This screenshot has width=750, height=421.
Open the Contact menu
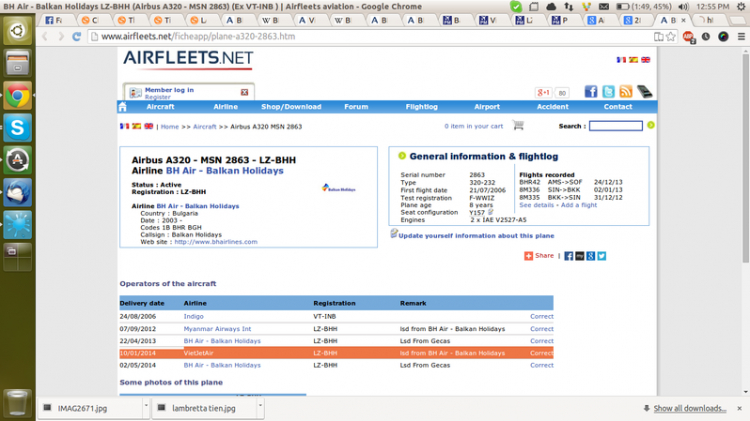coord(618,107)
